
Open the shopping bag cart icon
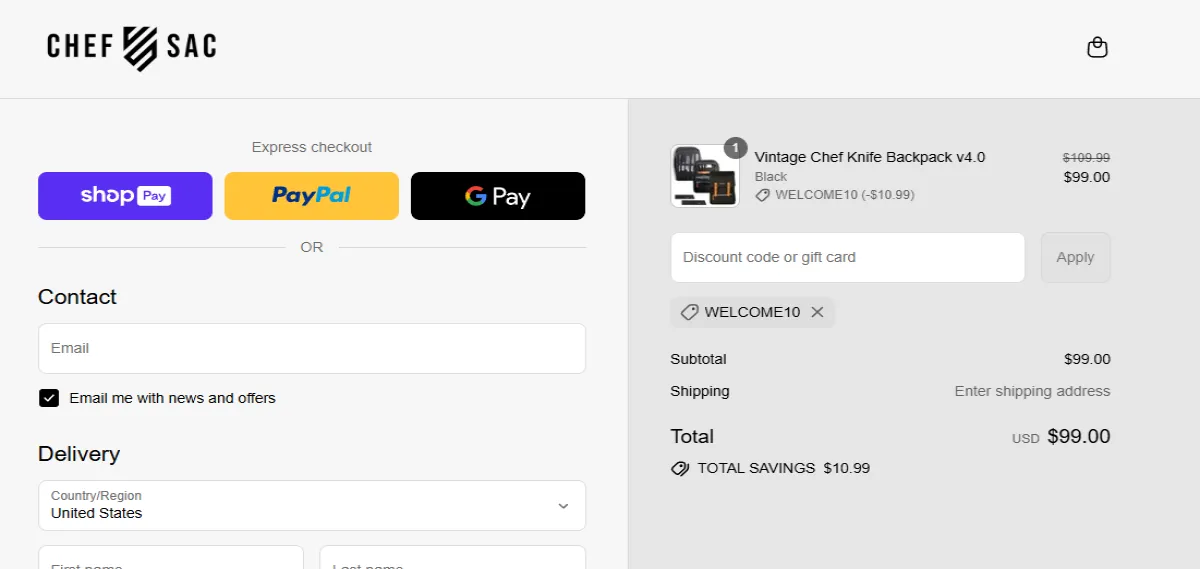pyautogui.click(x=1097, y=48)
